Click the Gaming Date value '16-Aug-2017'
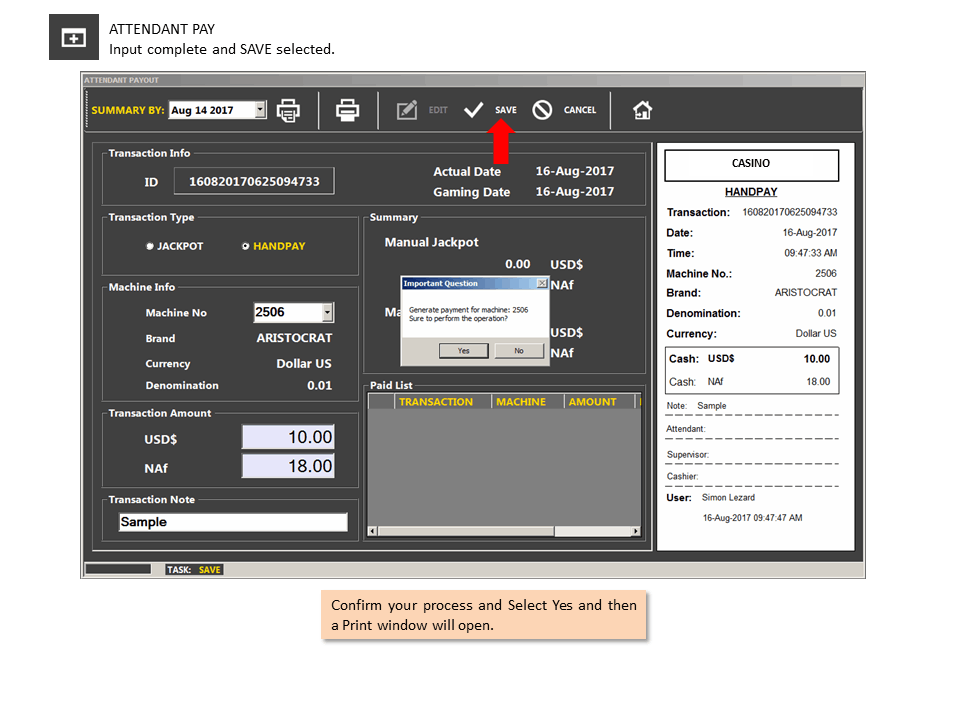 575,192
